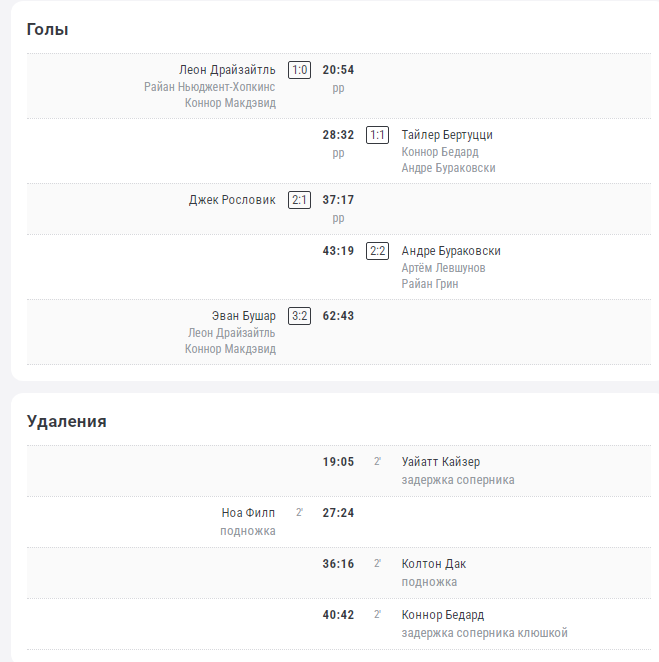Click the 2:2 score box
The image size is (659, 662).
coord(377,251)
